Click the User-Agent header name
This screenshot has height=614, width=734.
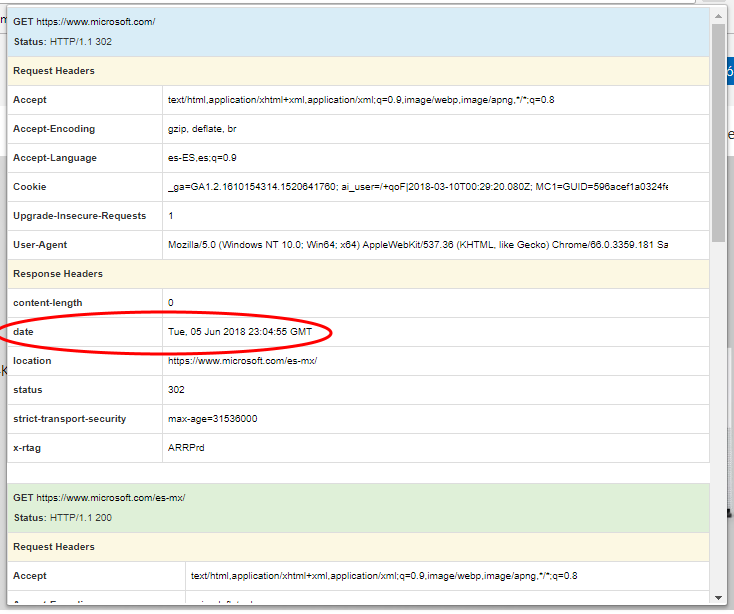[40, 245]
